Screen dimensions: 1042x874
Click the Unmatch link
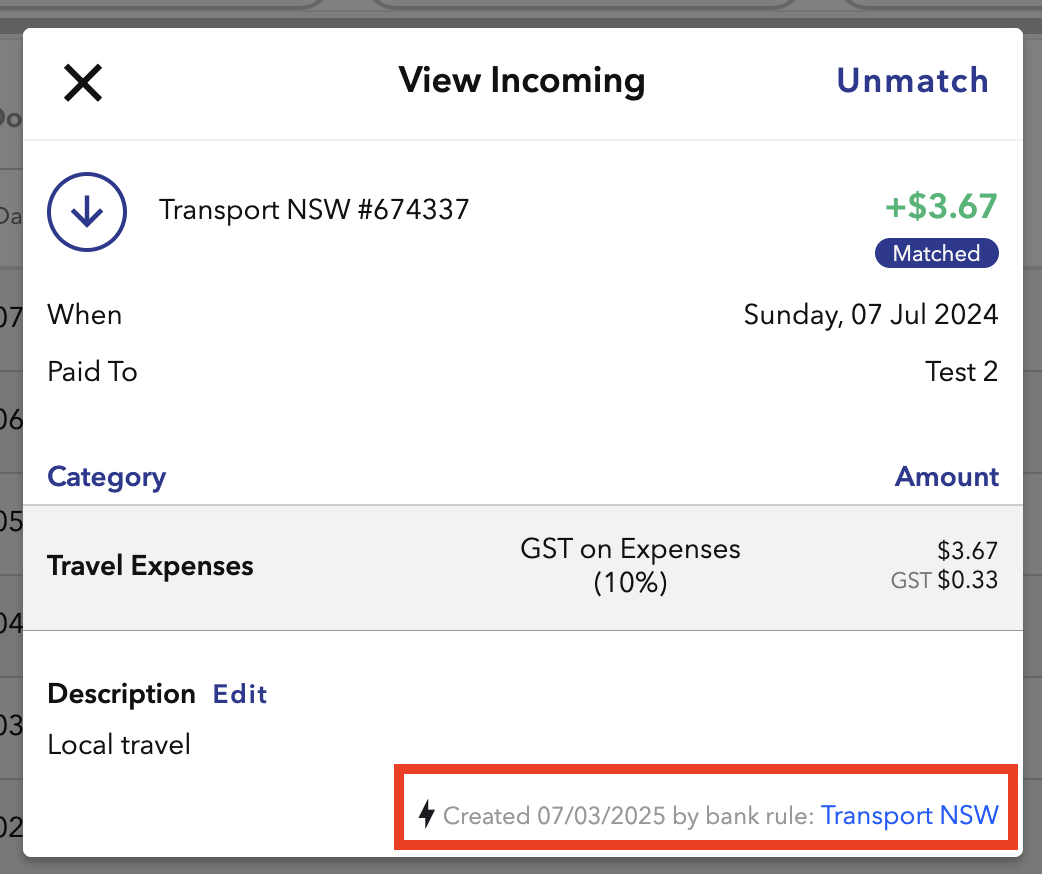(x=912, y=81)
